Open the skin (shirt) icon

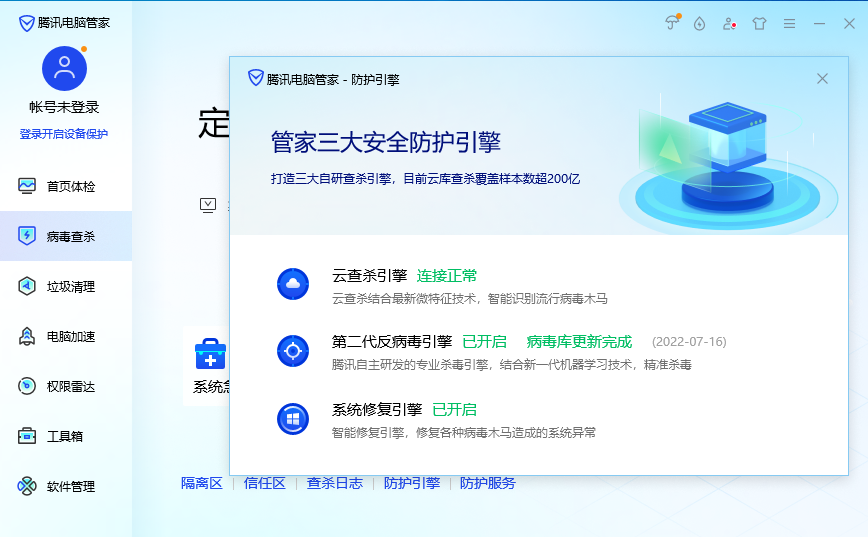tap(760, 23)
